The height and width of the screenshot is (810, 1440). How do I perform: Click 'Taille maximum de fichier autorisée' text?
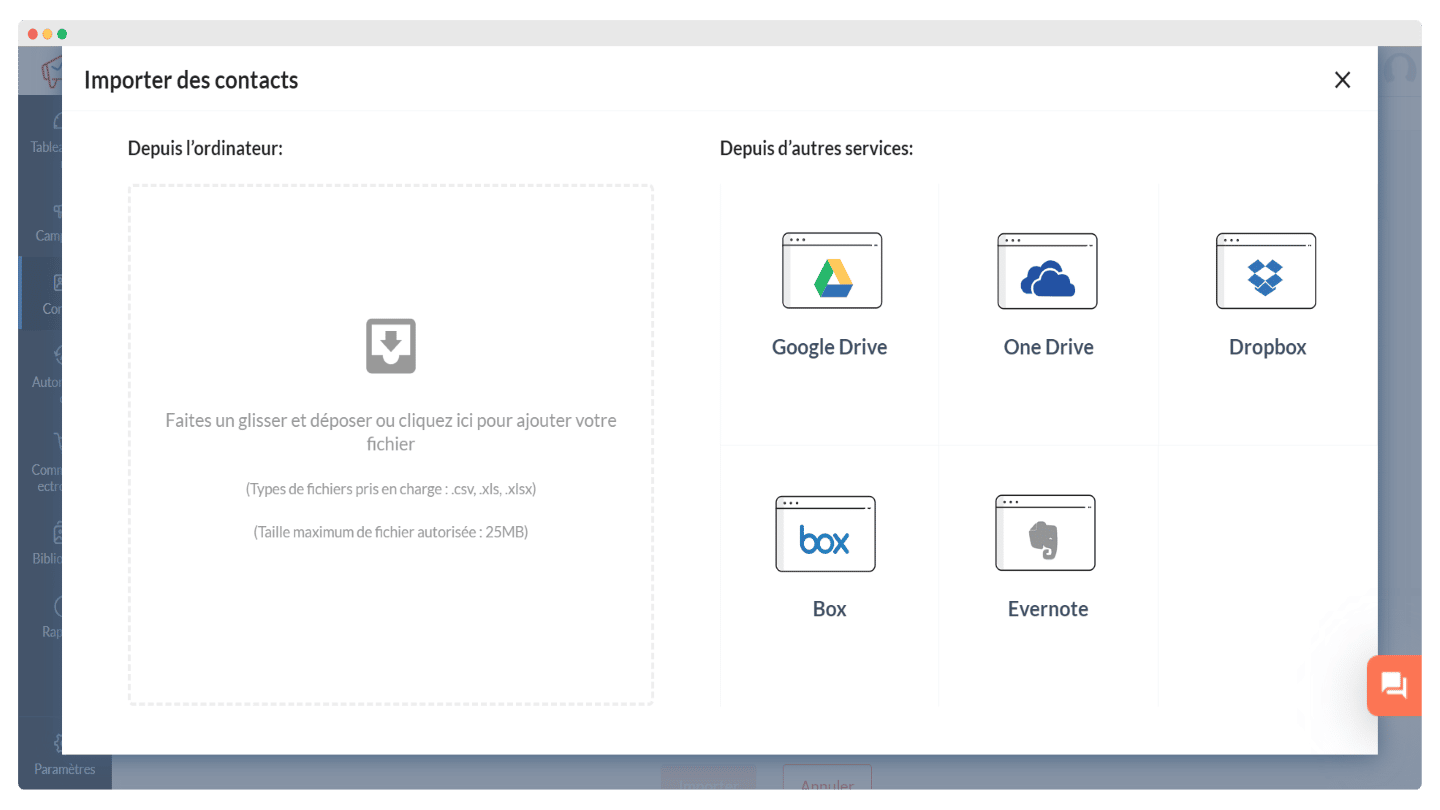tap(391, 532)
